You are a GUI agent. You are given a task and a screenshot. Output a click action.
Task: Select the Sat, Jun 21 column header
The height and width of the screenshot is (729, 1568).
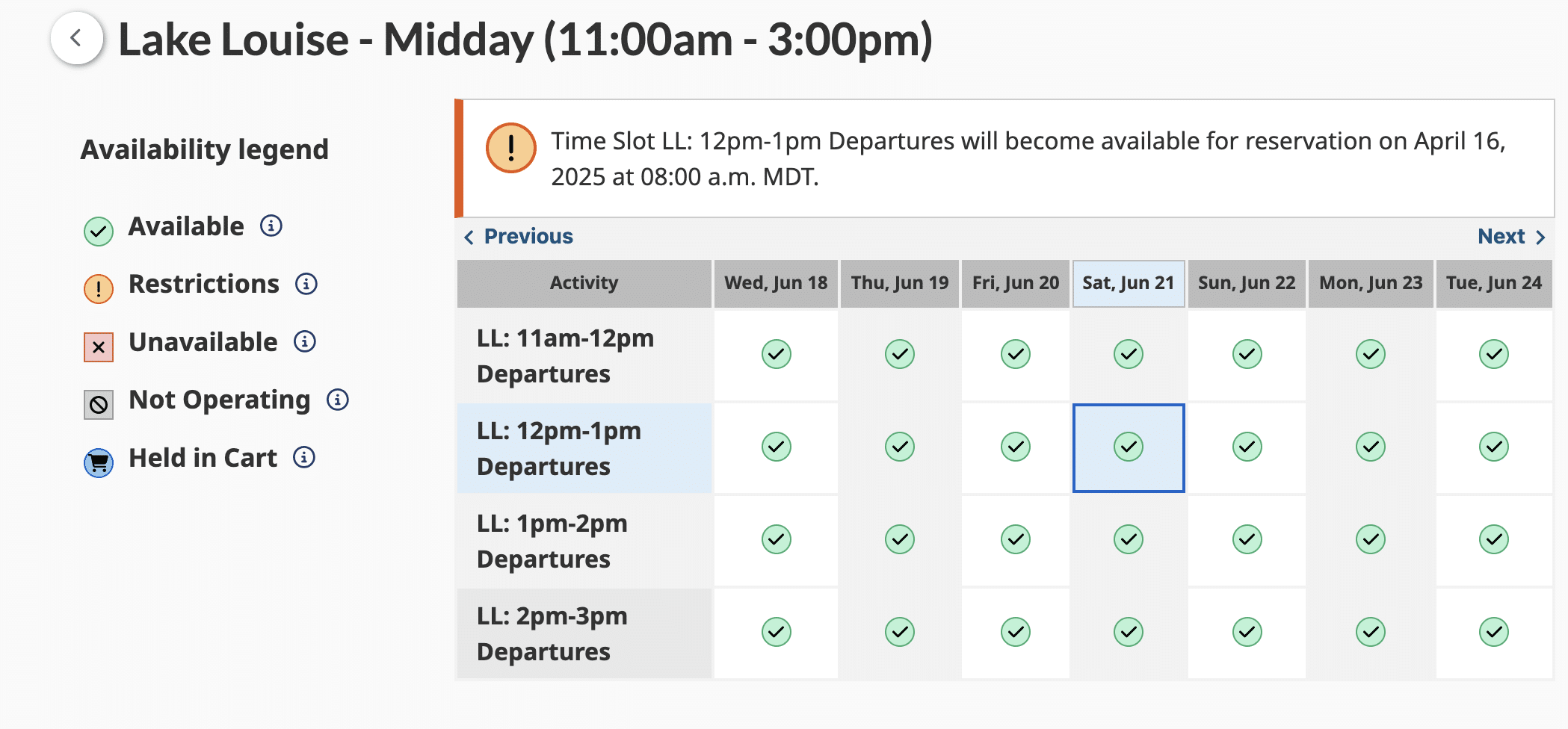click(x=1129, y=284)
